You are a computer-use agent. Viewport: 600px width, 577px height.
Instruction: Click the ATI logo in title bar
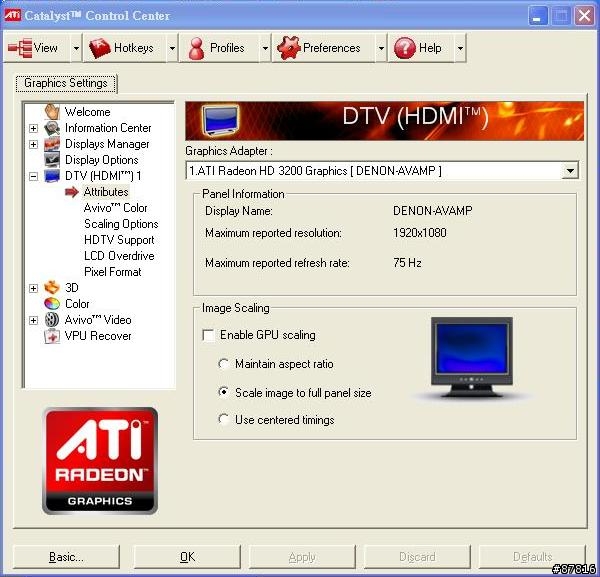[12, 15]
